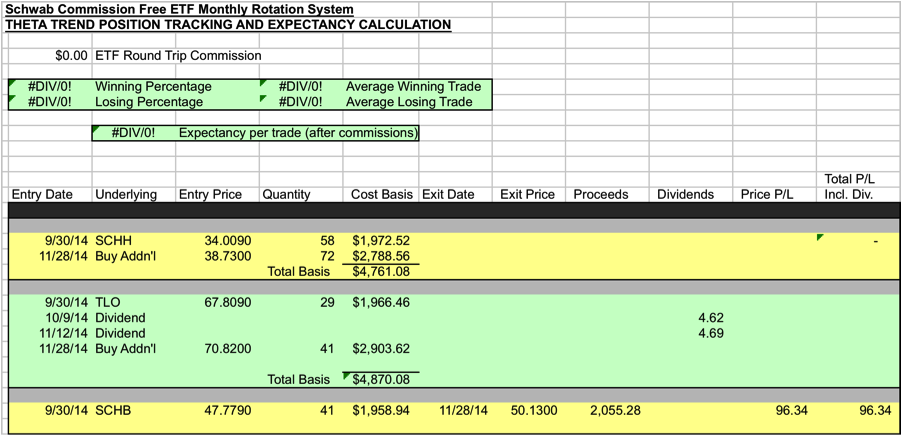The height and width of the screenshot is (436, 902).
Task: Click the #DIV/0! cell beside Expectancy per trade
Action: tap(133, 133)
